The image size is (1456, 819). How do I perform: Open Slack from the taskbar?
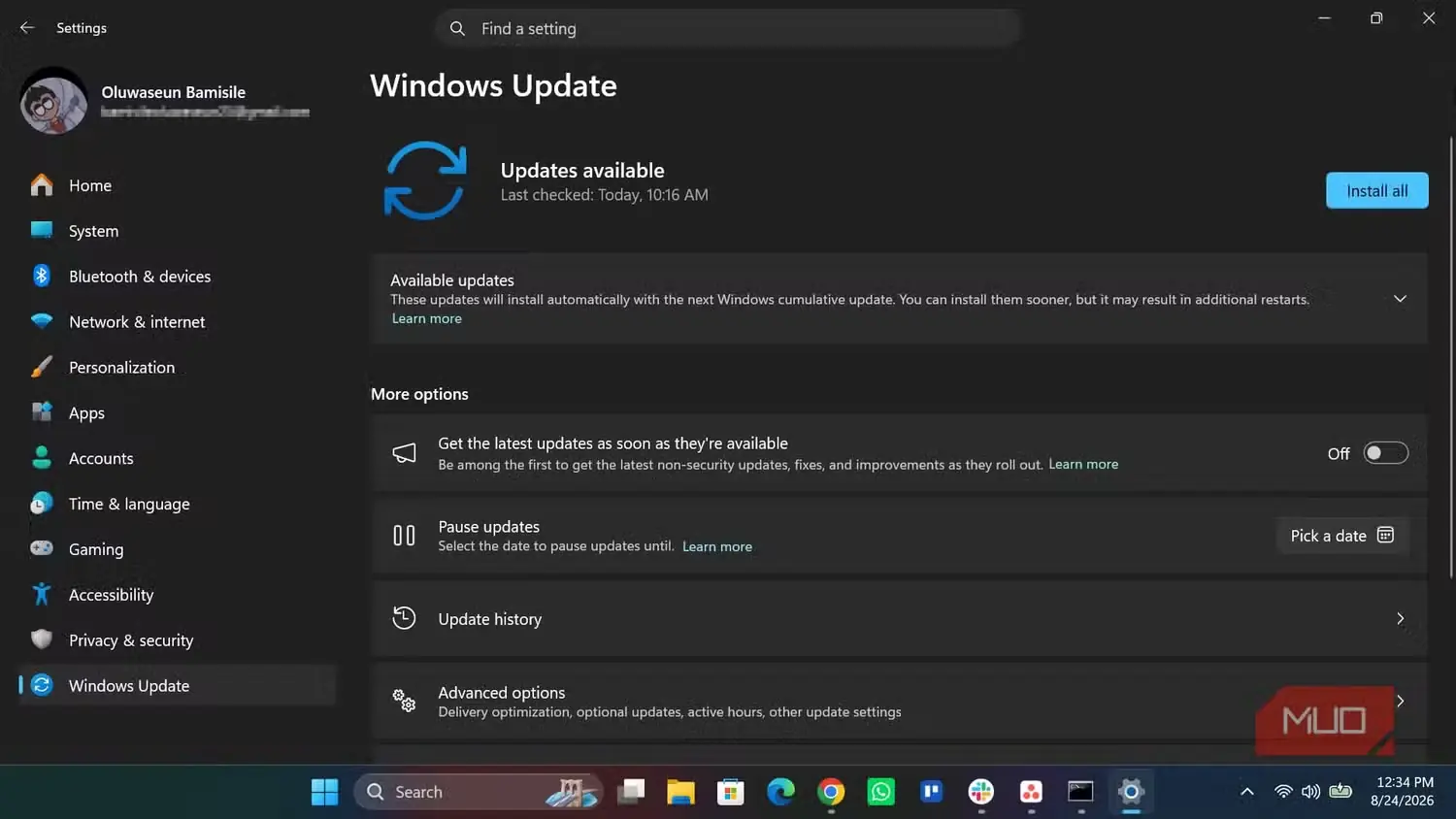[981, 793]
